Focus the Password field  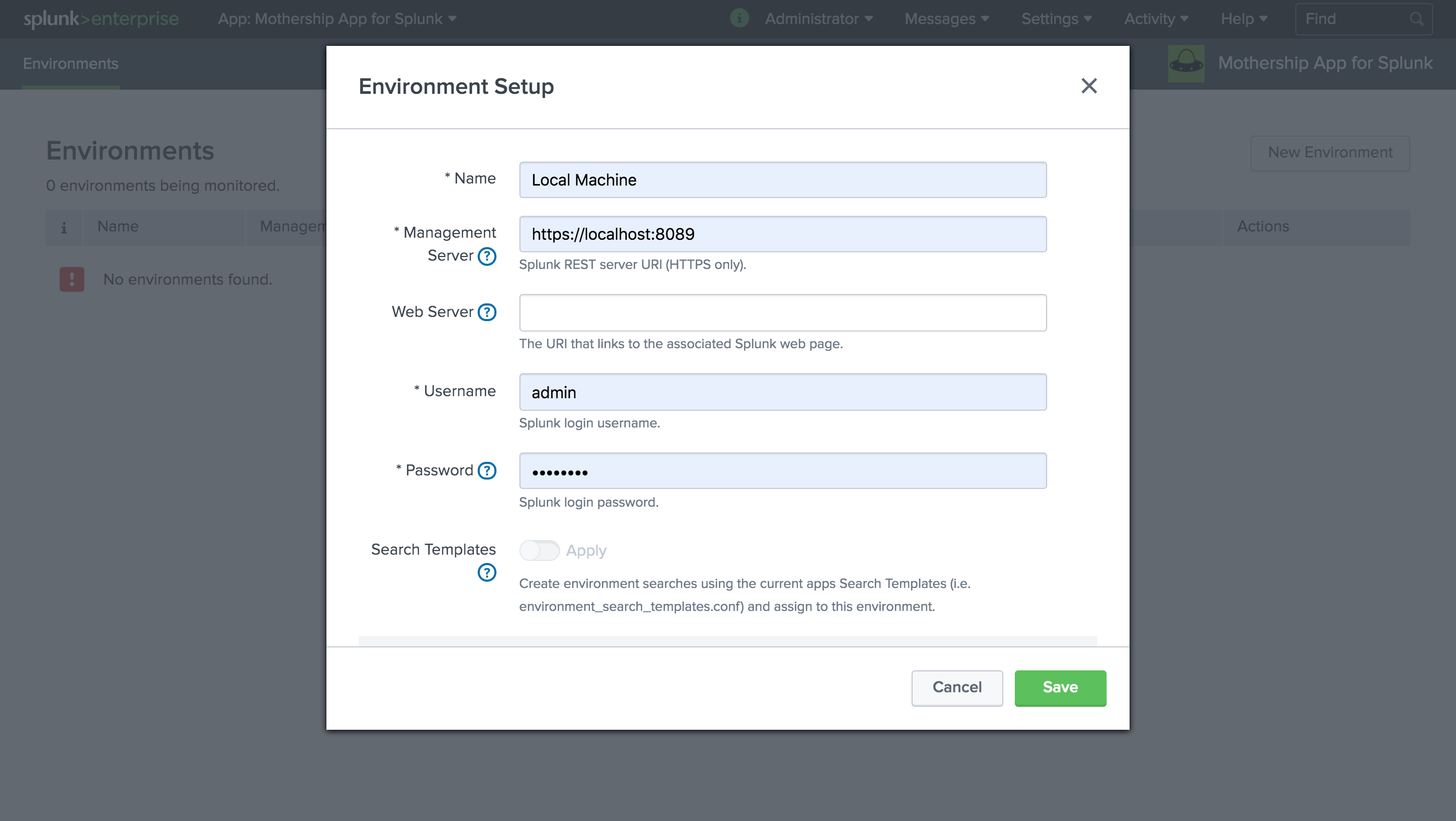pos(783,471)
